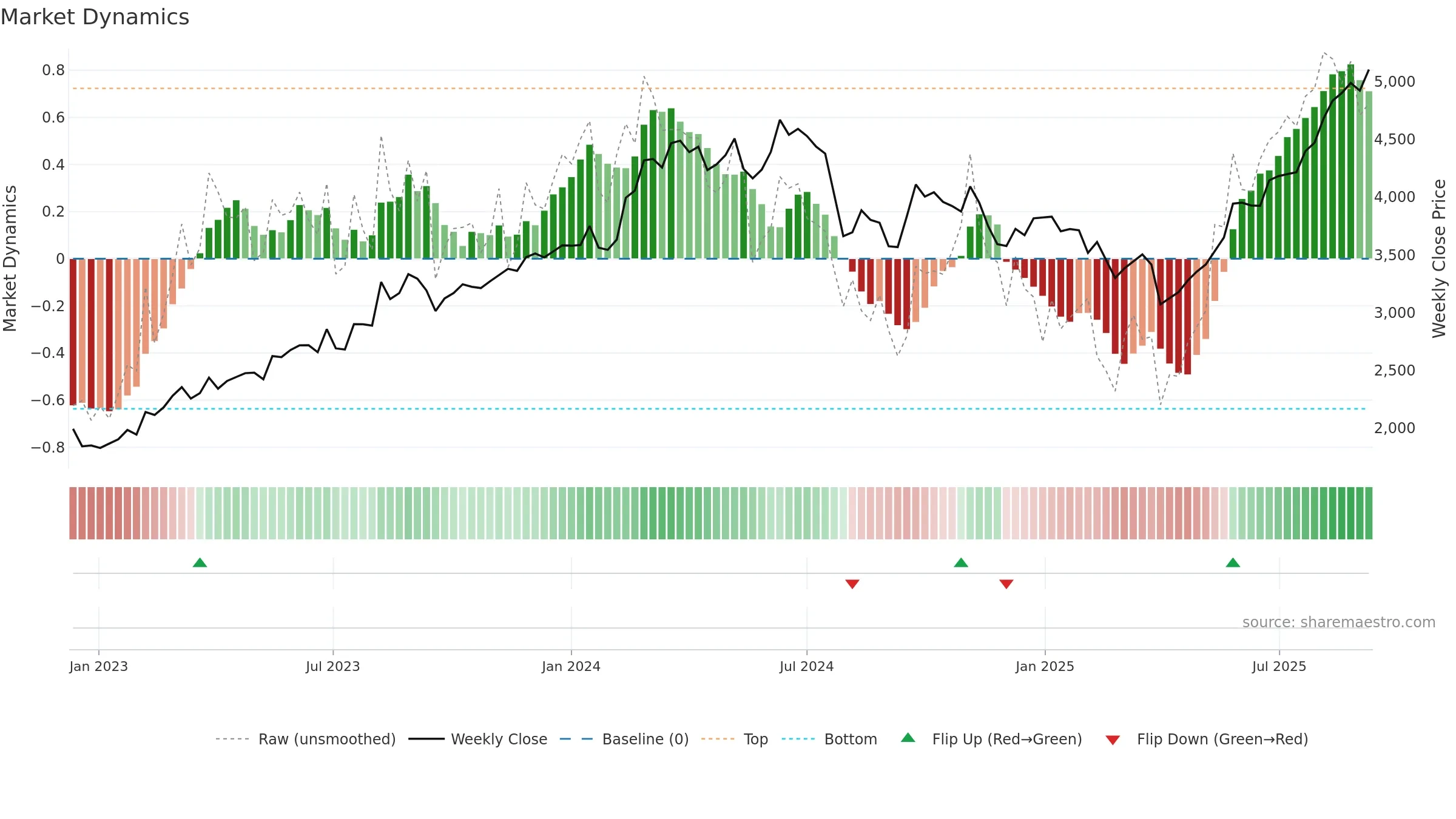
Task: Click the 4,500 right axis tick label
Action: (1395, 139)
